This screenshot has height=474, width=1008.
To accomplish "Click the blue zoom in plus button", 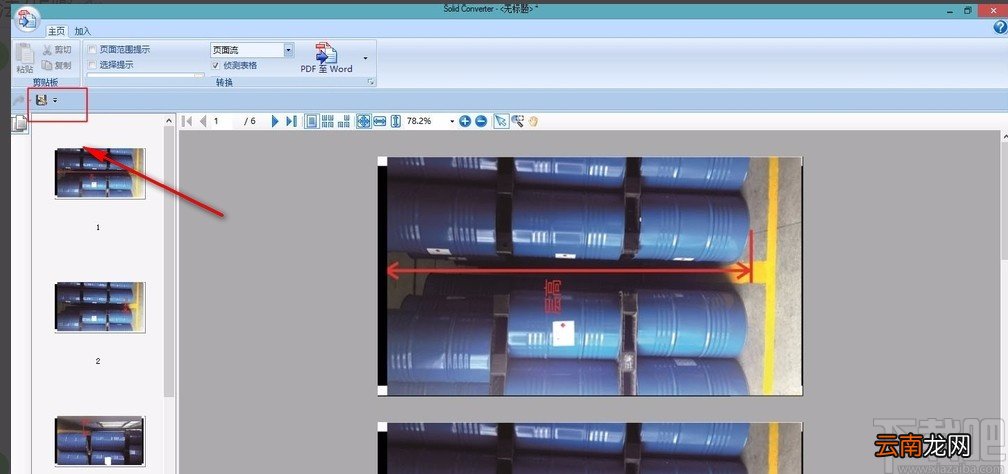I will click(x=465, y=121).
